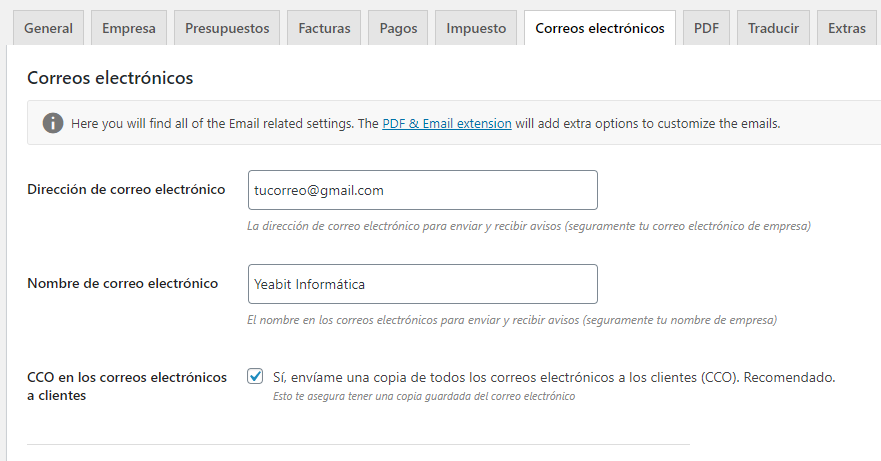Viewport: 881px width, 461px height.
Task: Switch to the Empresa tab
Action: [129, 28]
